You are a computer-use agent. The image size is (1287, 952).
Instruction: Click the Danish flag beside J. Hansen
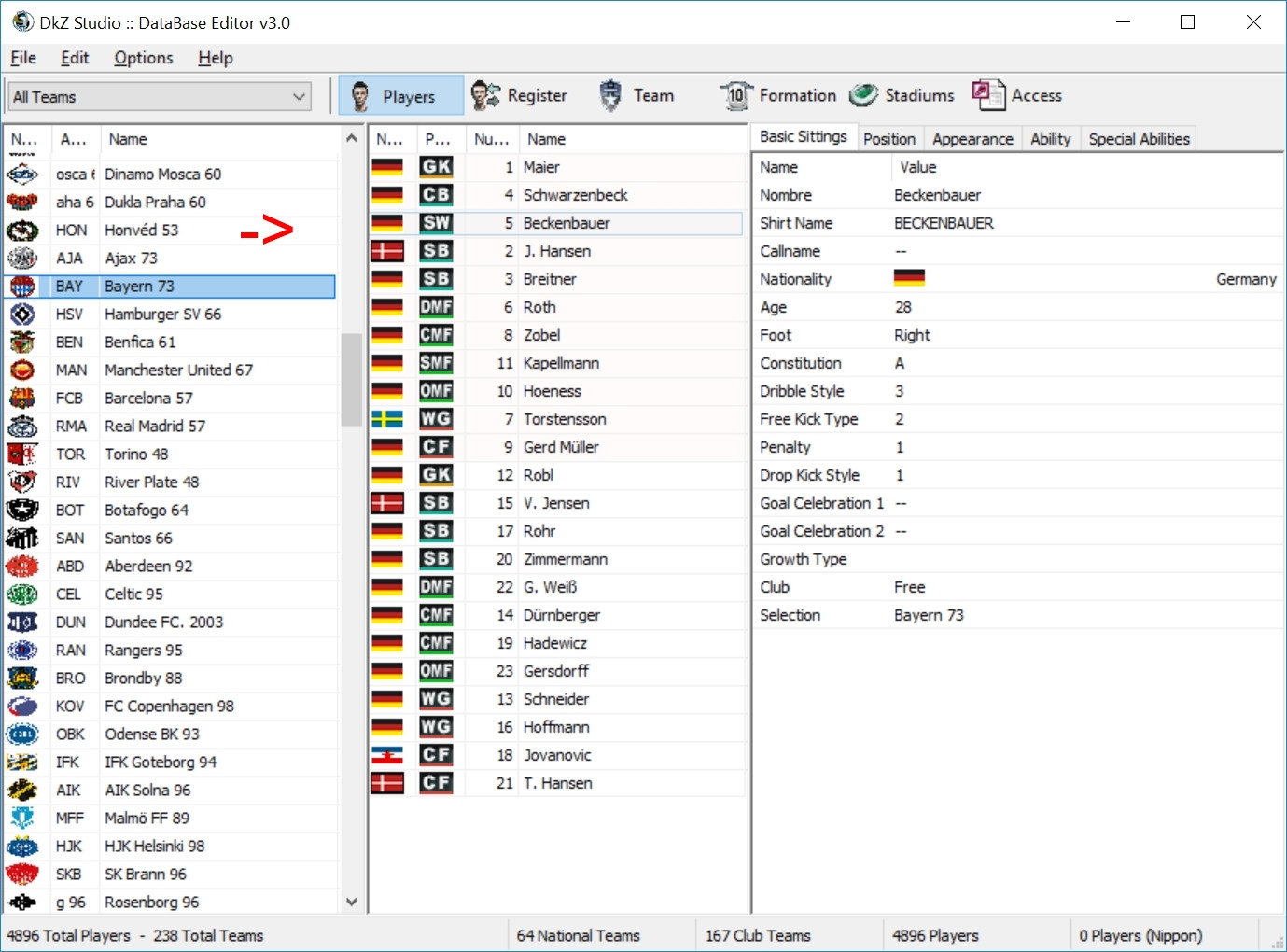[x=387, y=251]
